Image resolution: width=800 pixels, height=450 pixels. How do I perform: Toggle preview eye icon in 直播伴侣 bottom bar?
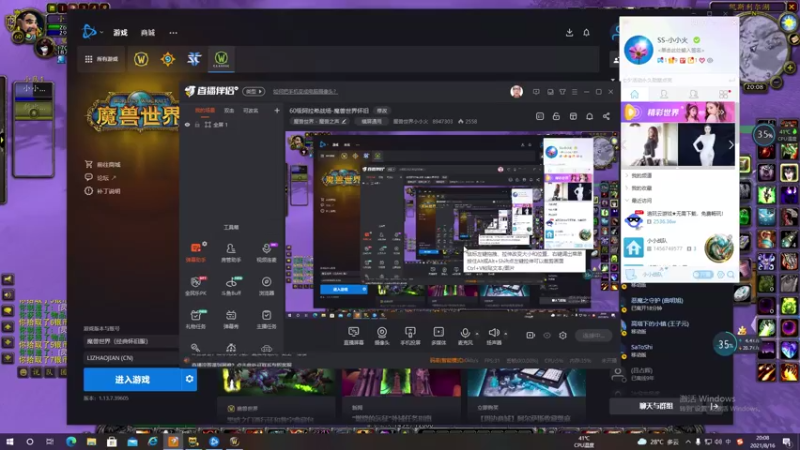coord(547,335)
